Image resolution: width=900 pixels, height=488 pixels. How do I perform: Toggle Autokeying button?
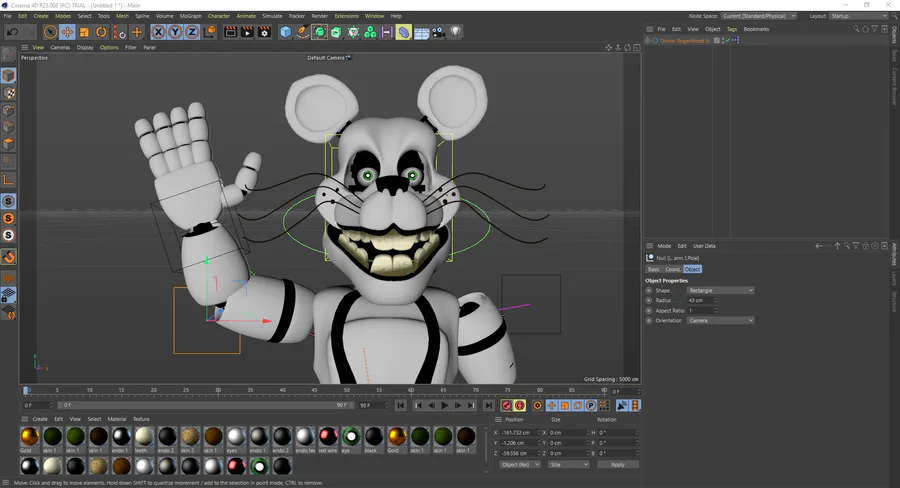(520, 405)
